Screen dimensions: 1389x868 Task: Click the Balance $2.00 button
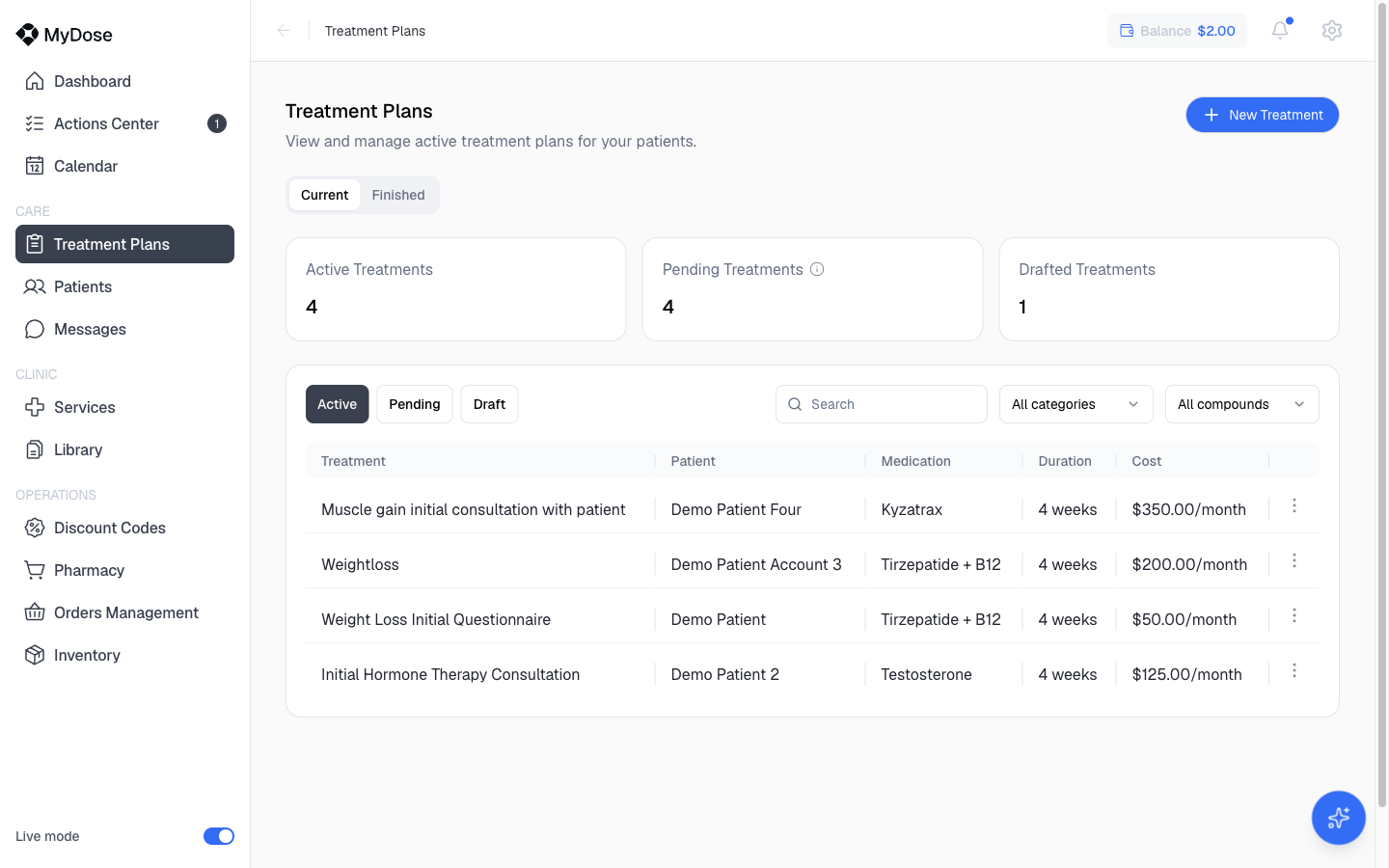click(1177, 31)
